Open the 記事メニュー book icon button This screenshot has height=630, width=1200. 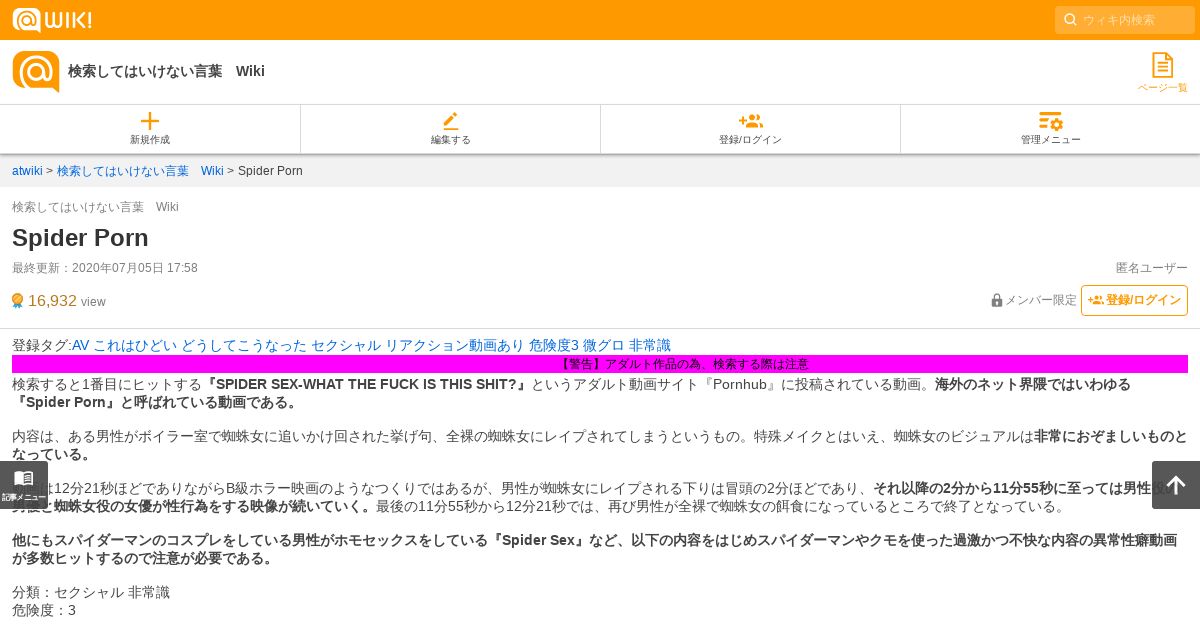click(24, 485)
